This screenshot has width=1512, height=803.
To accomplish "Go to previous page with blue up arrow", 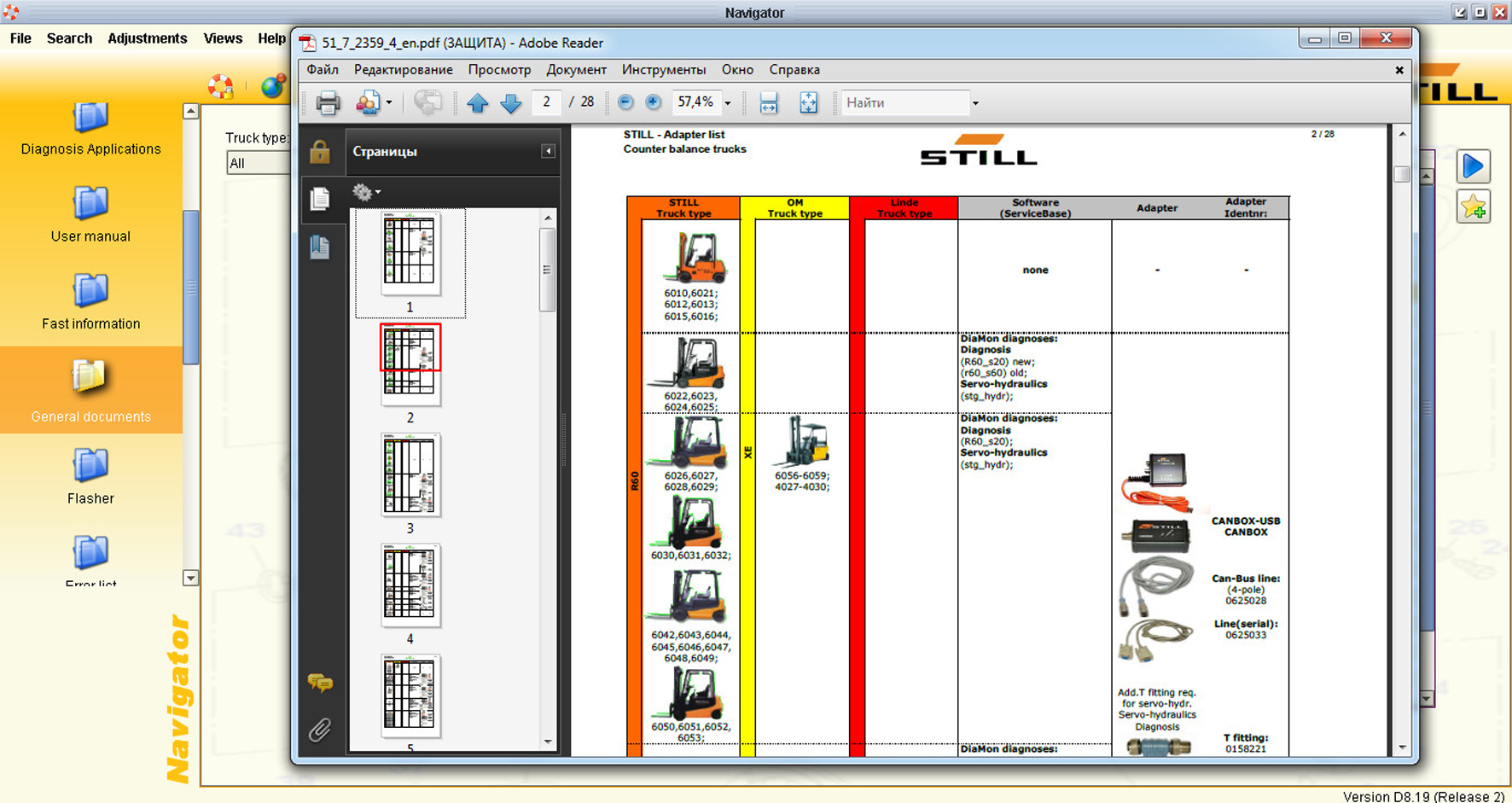I will coord(478,103).
